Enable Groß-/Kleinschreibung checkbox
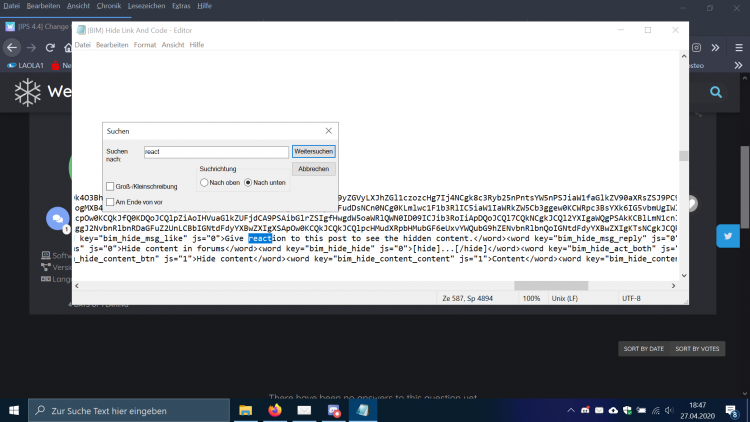 tap(110, 186)
